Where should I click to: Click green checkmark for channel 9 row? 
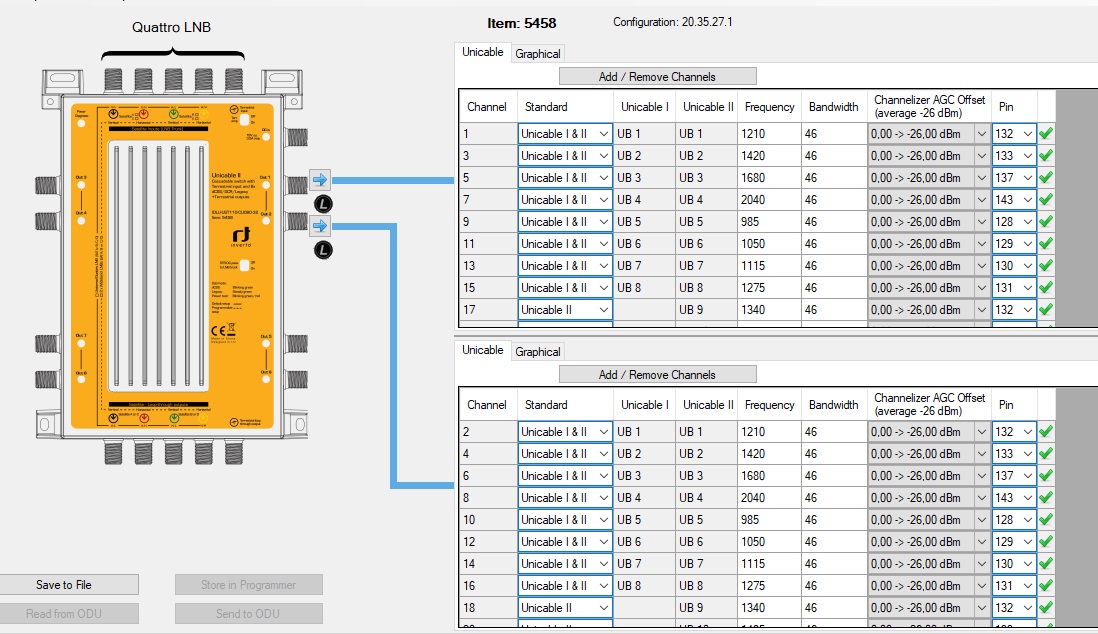(1046, 222)
